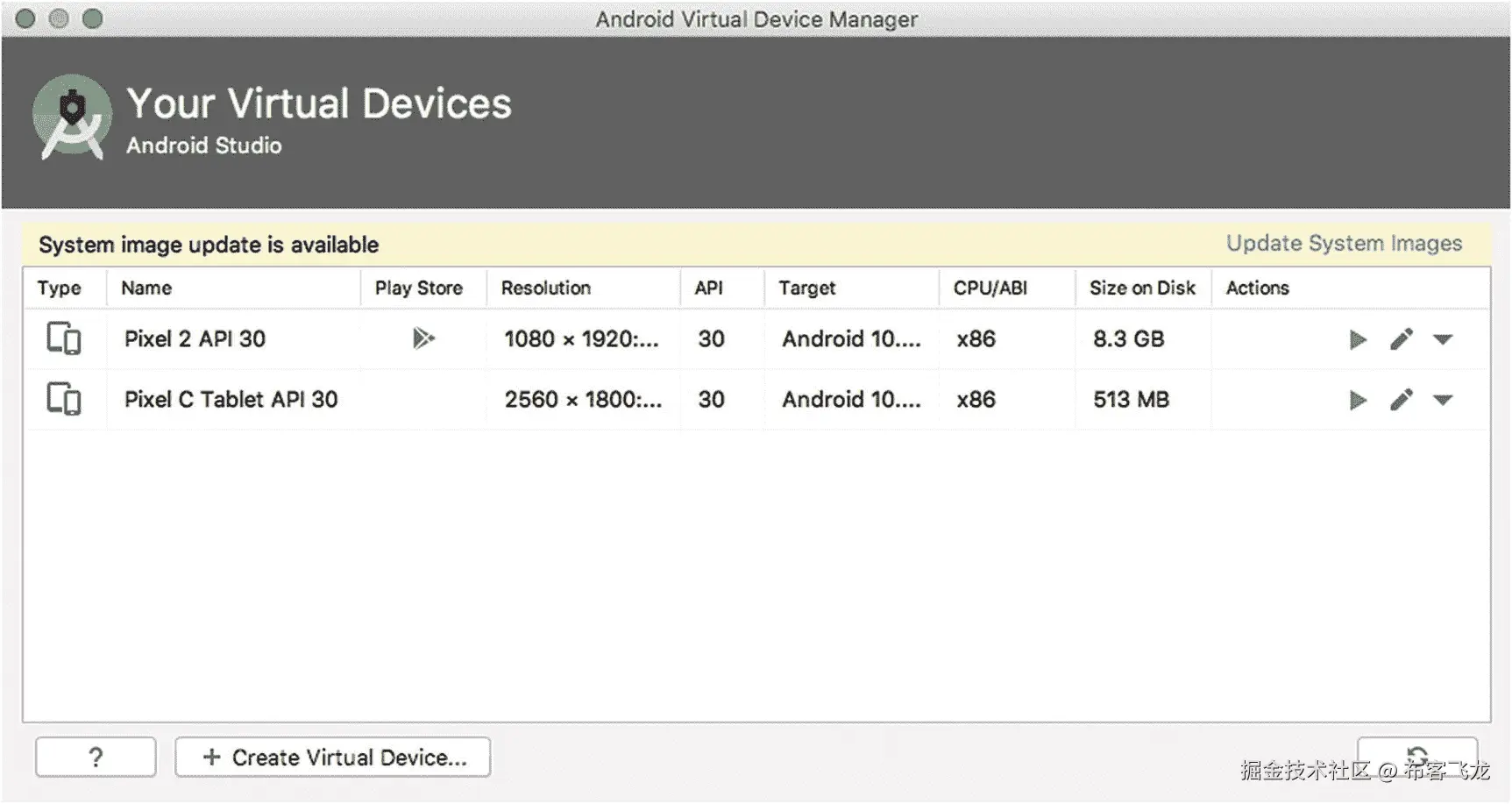
Task: Open the Pixel 2 actions dropdown arrow
Action: tap(1443, 339)
